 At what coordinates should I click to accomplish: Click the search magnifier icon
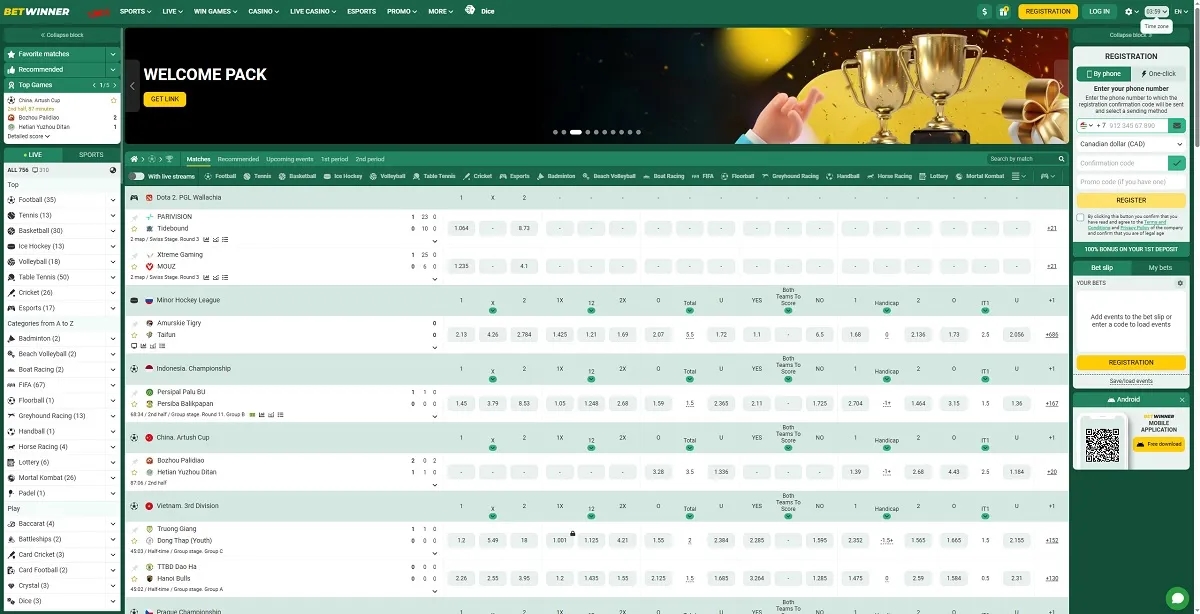pyautogui.click(x=1061, y=159)
